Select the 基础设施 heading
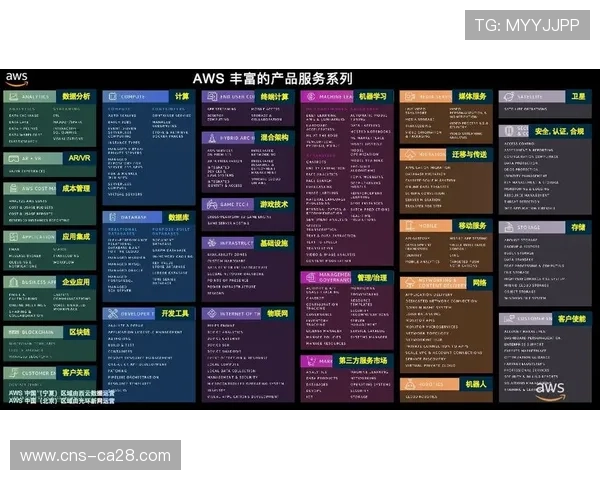The height and width of the screenshot is (480, 600). tap(274, 243)
